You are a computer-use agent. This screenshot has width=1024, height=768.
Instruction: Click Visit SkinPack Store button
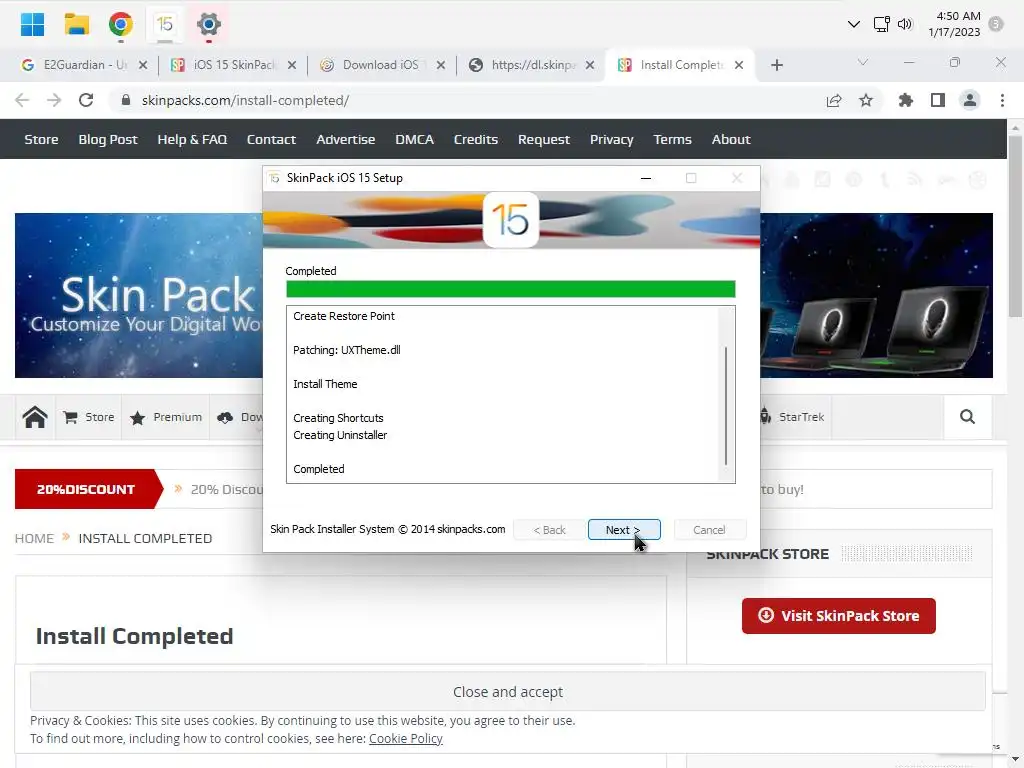[839, 616]
